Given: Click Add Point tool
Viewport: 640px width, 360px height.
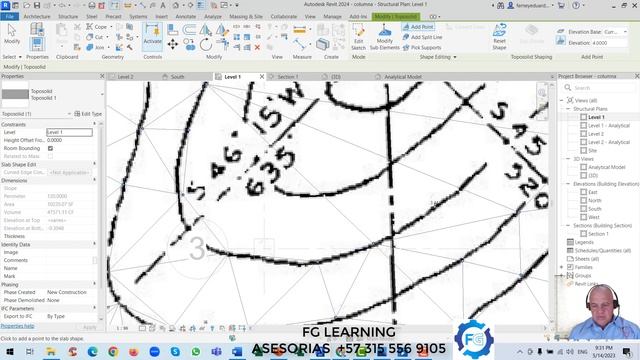Looking at the screenshot, I should tap(418, 27).
